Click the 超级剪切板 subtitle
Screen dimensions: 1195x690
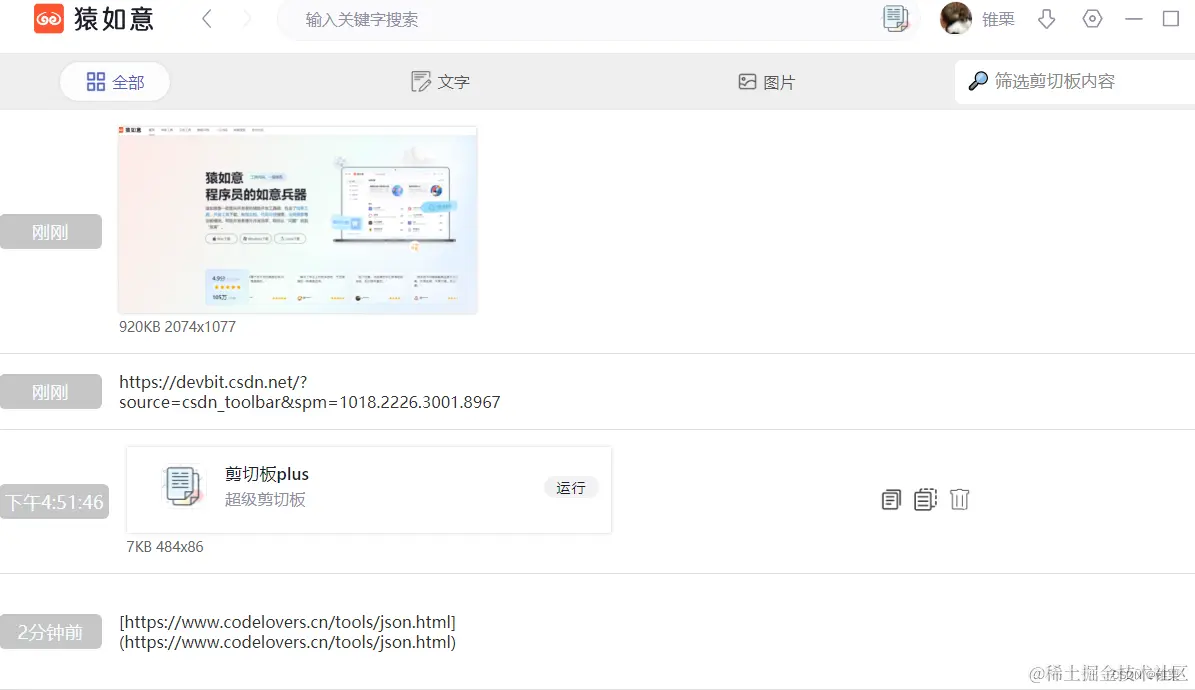pyautogui.click(x=265, y=499)
